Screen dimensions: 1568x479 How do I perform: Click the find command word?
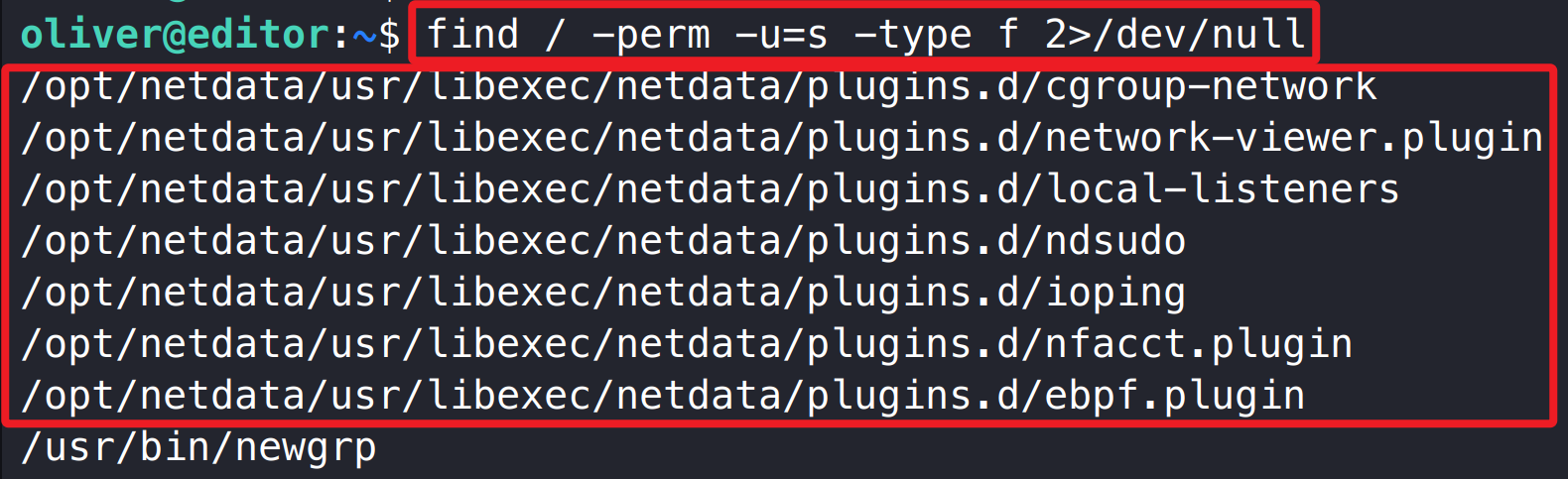click(472, 35)
